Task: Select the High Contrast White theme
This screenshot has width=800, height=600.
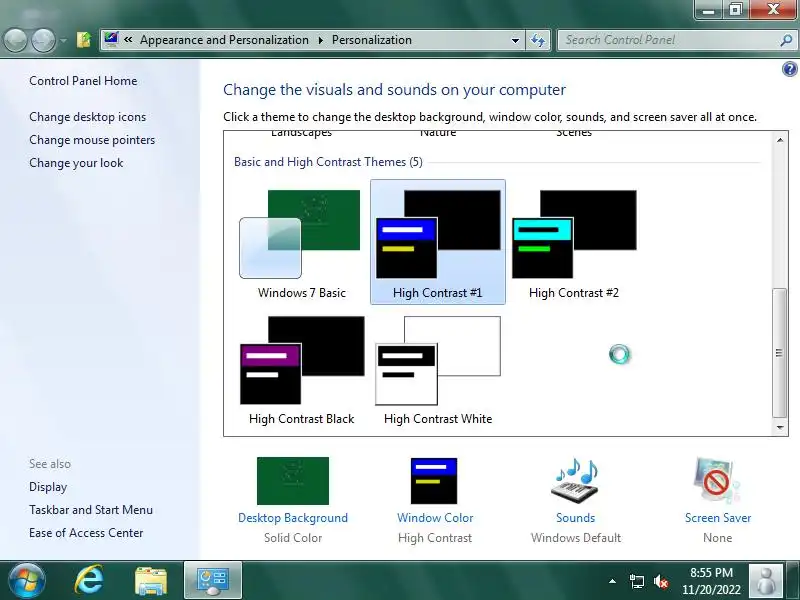Action: pyautogui.click(x=438, y=369)
